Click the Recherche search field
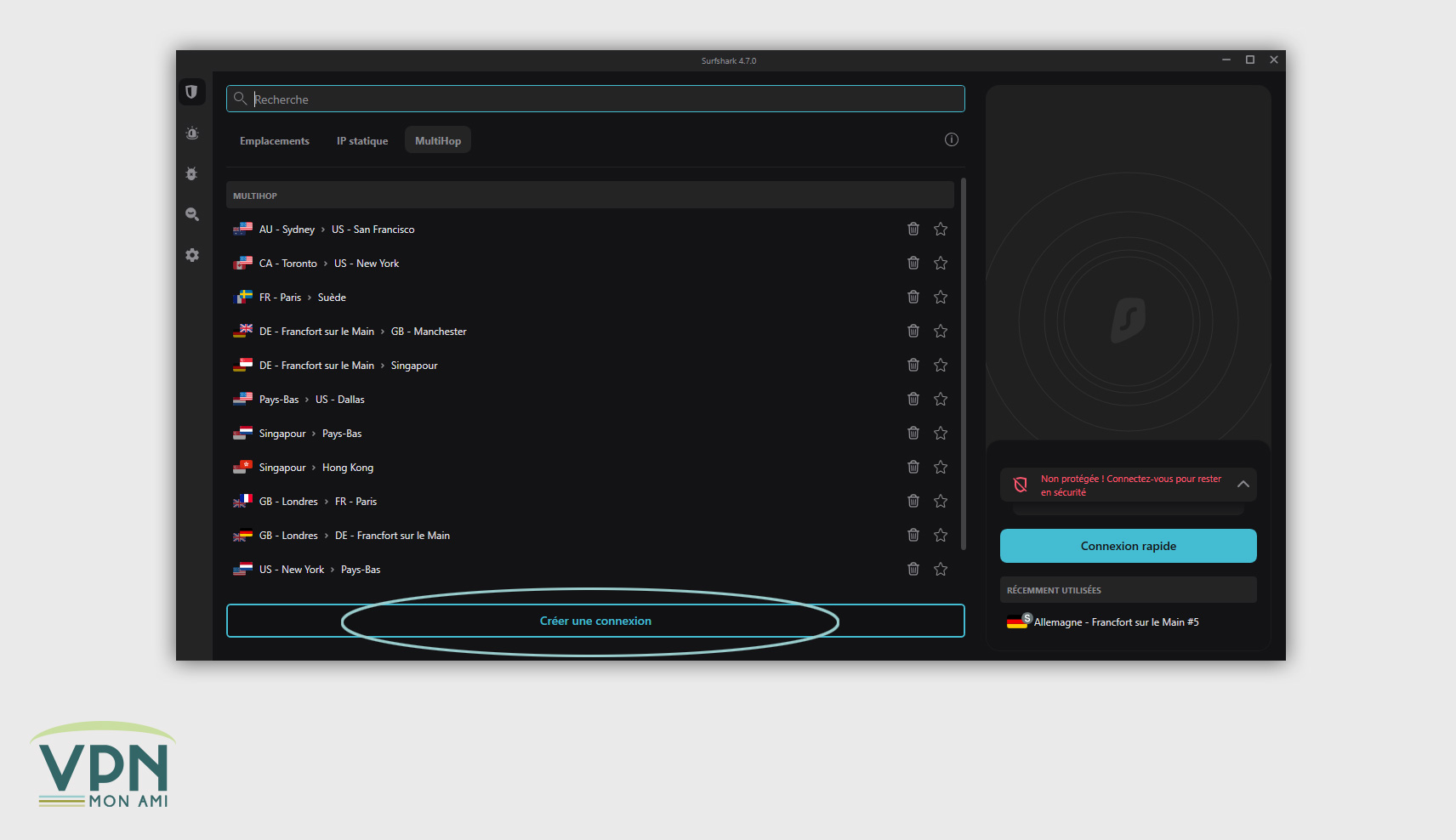1456x840 pixels. 595,99
